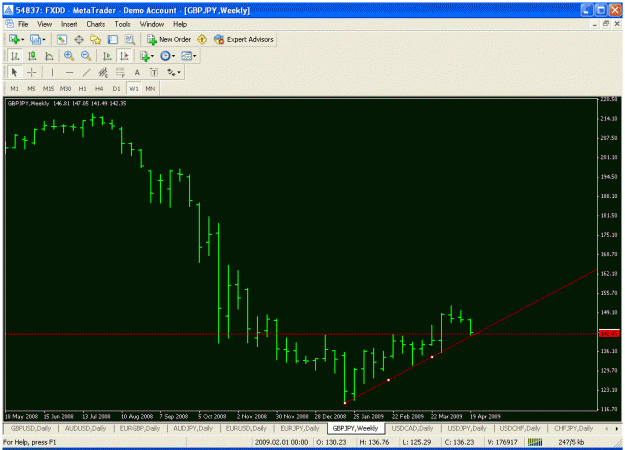Zoom out on the chart
625x450 pixels.
coord(86,56)
